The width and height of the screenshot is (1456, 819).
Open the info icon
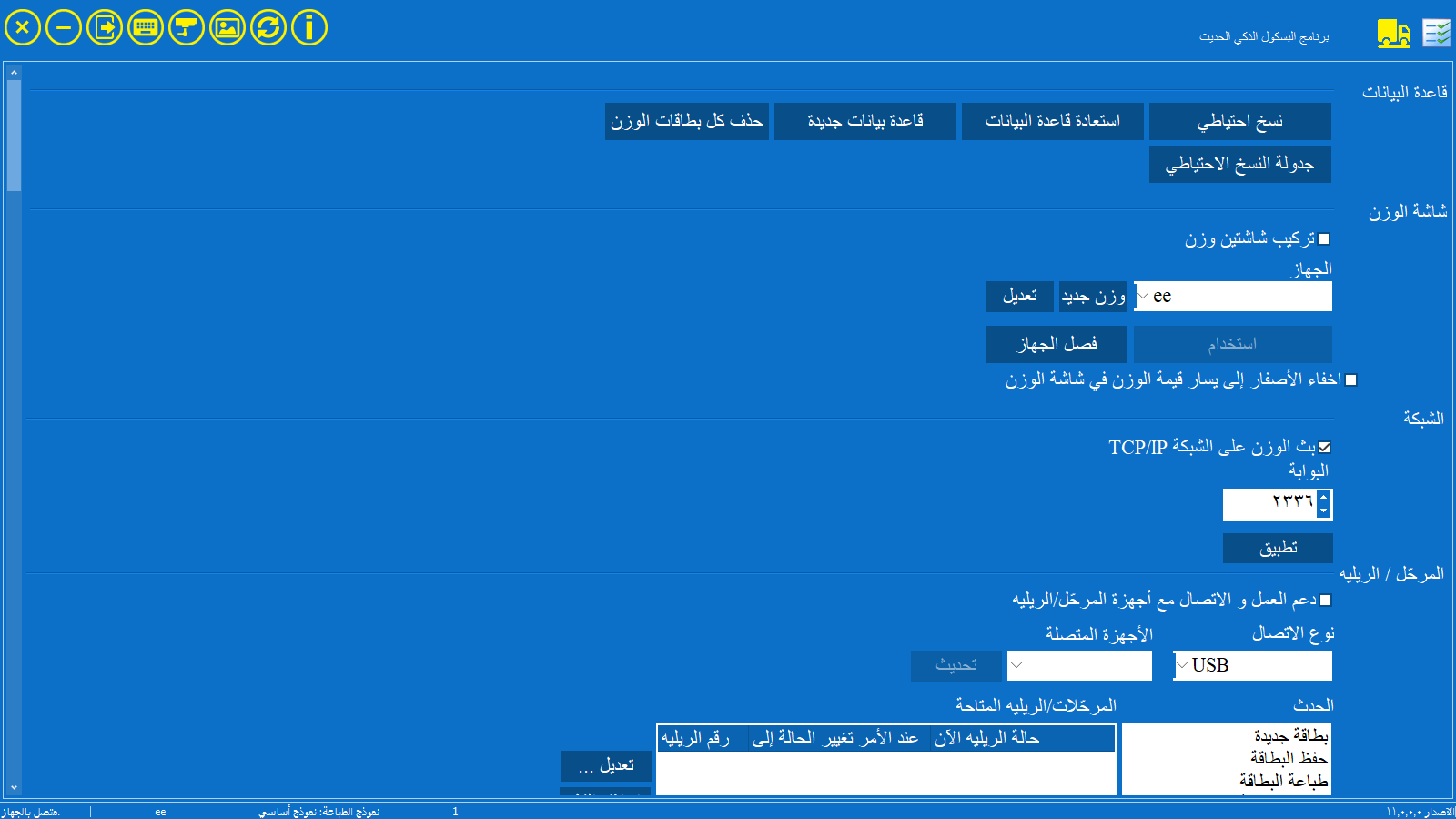tap(309, 27)
